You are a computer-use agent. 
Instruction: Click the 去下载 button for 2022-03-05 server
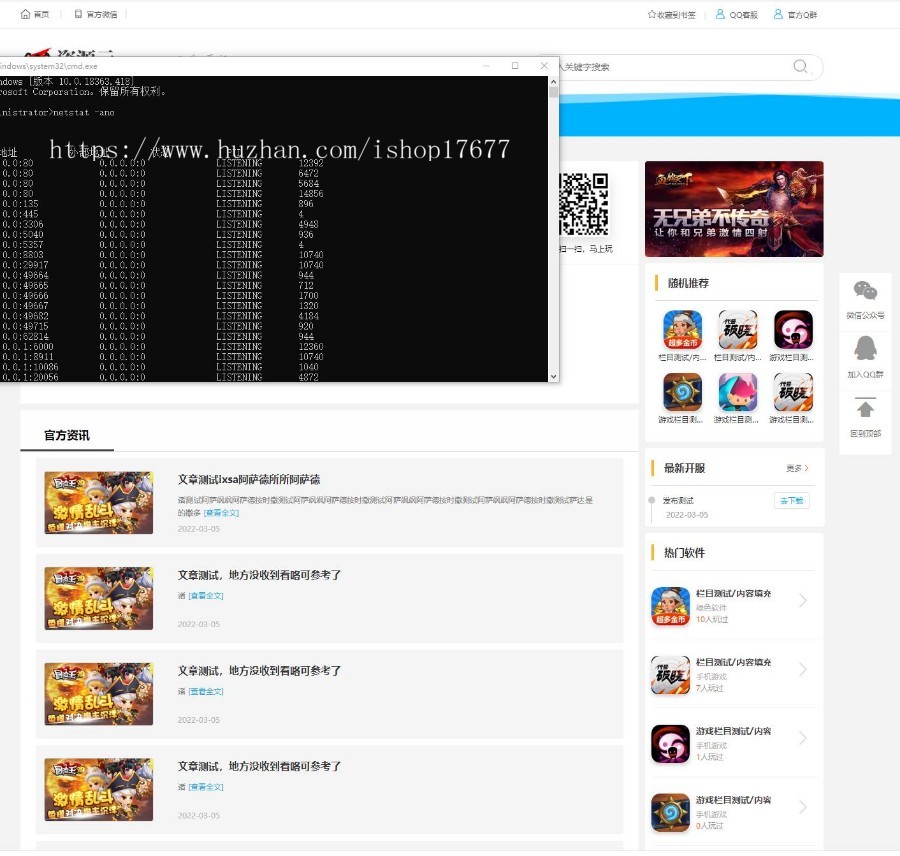tap(792, 501)
